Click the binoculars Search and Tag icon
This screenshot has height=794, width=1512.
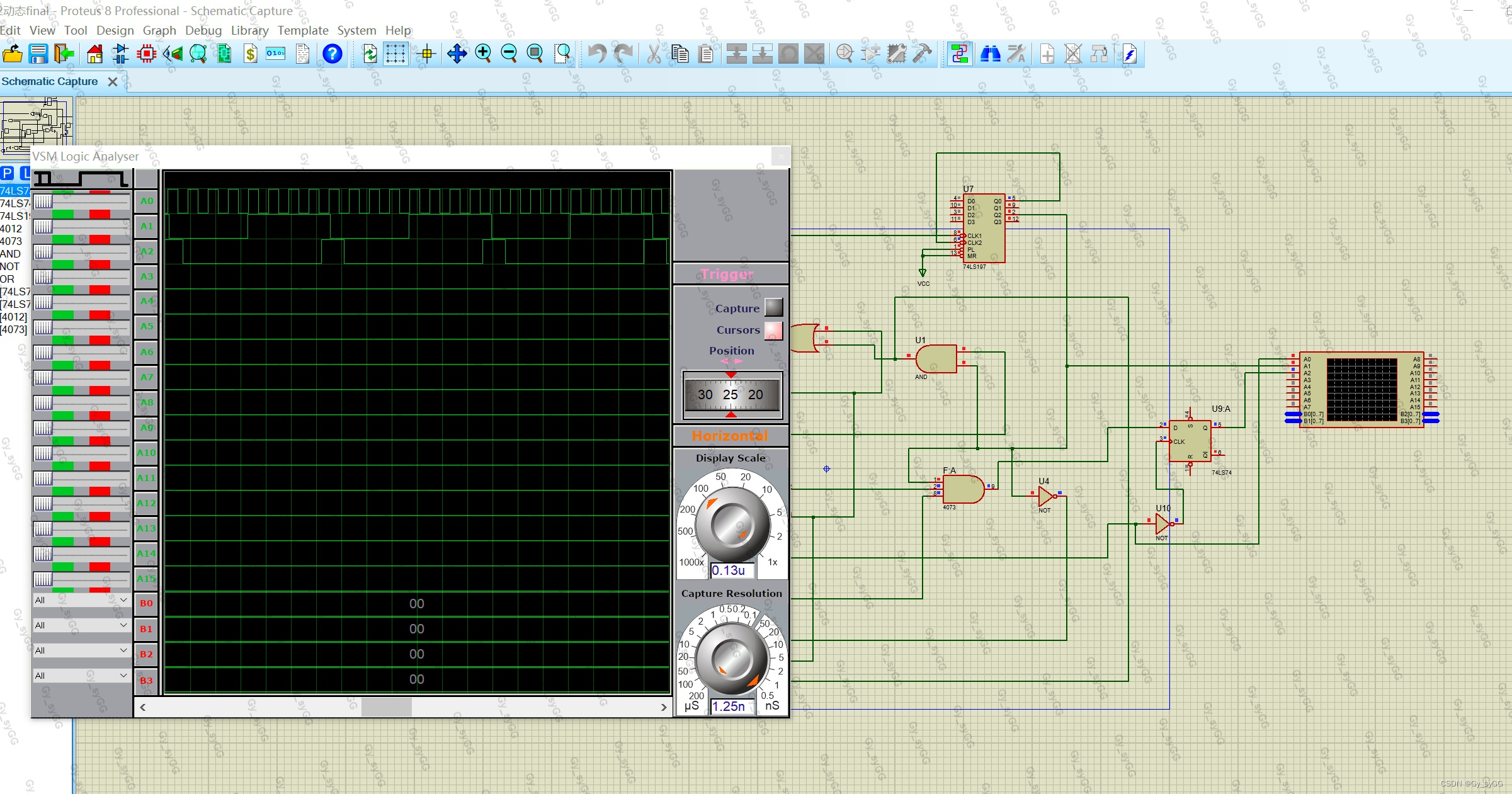[990, 54]
